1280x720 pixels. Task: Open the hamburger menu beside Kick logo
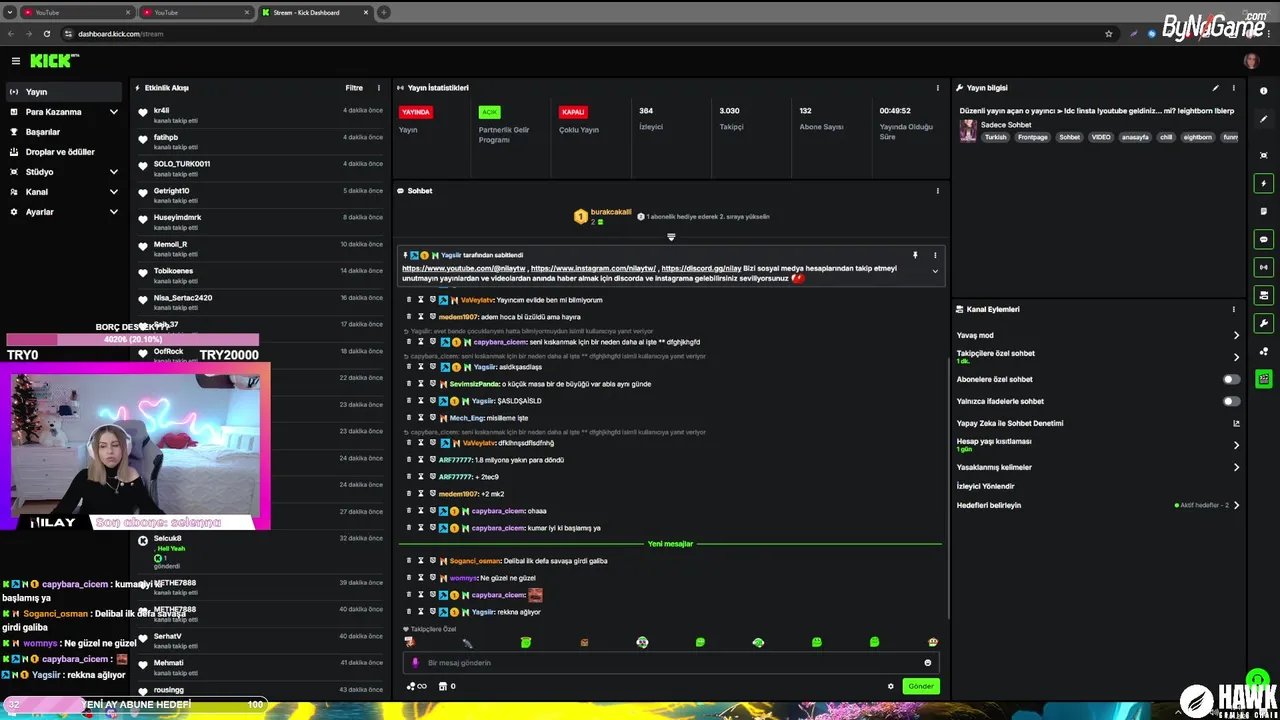tap(15, 61)
